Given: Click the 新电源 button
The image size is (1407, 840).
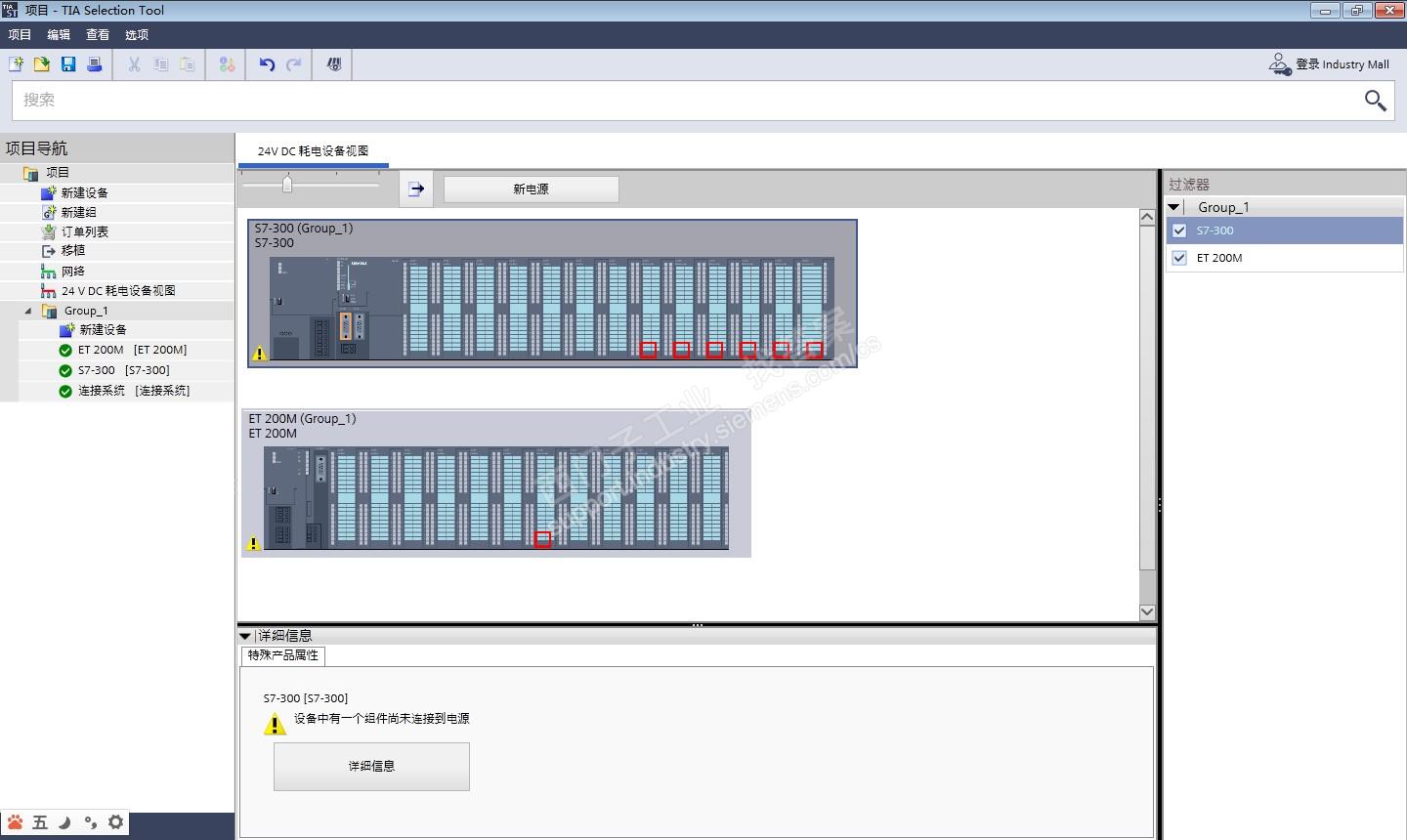Looking at the screenshot, I should (532, 189).
